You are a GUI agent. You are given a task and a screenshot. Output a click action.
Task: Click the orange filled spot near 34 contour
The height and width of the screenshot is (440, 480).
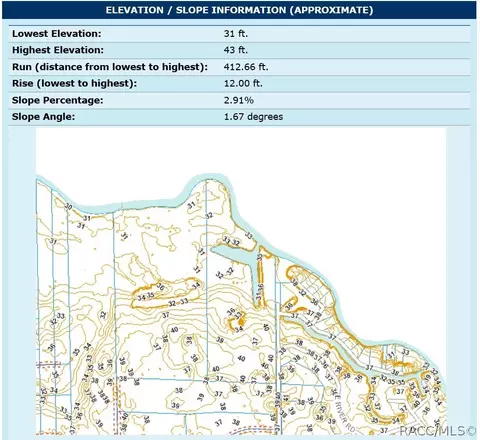point(240,321)
